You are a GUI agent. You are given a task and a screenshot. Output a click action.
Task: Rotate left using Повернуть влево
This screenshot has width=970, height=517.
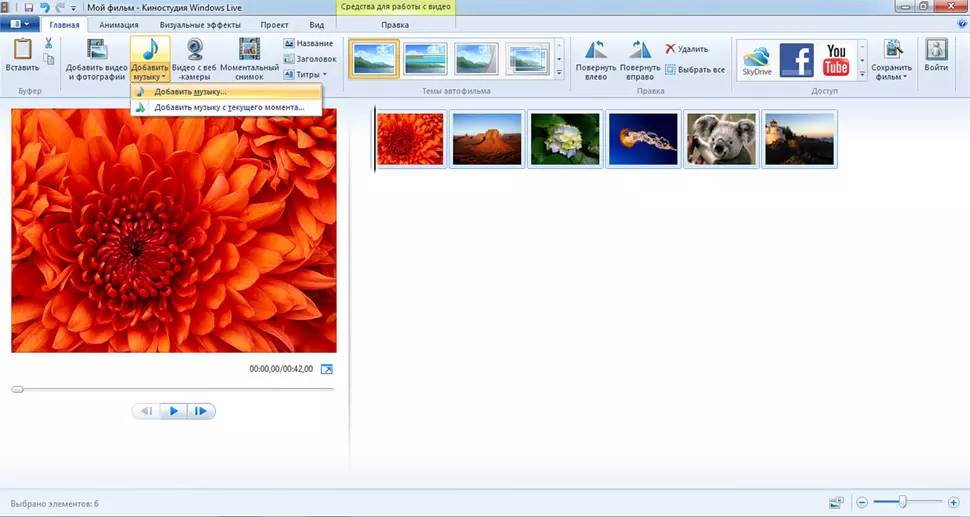(596, 52)
